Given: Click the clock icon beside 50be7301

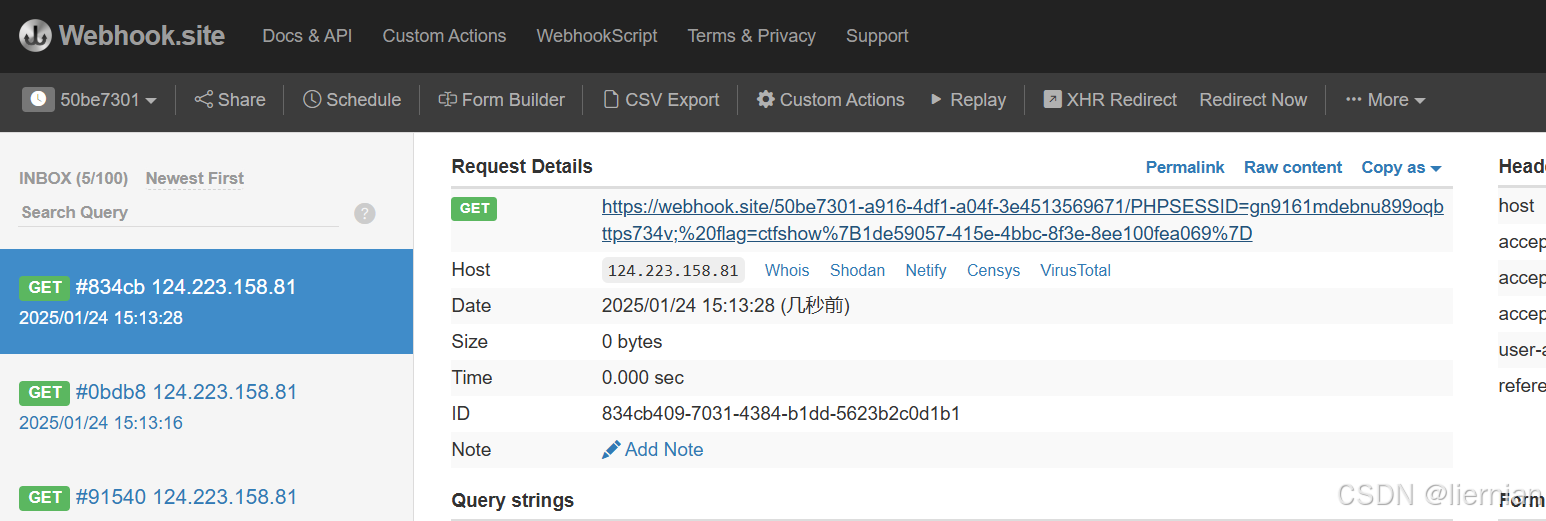Looking at the screenshot, I should tap(38, 99).
